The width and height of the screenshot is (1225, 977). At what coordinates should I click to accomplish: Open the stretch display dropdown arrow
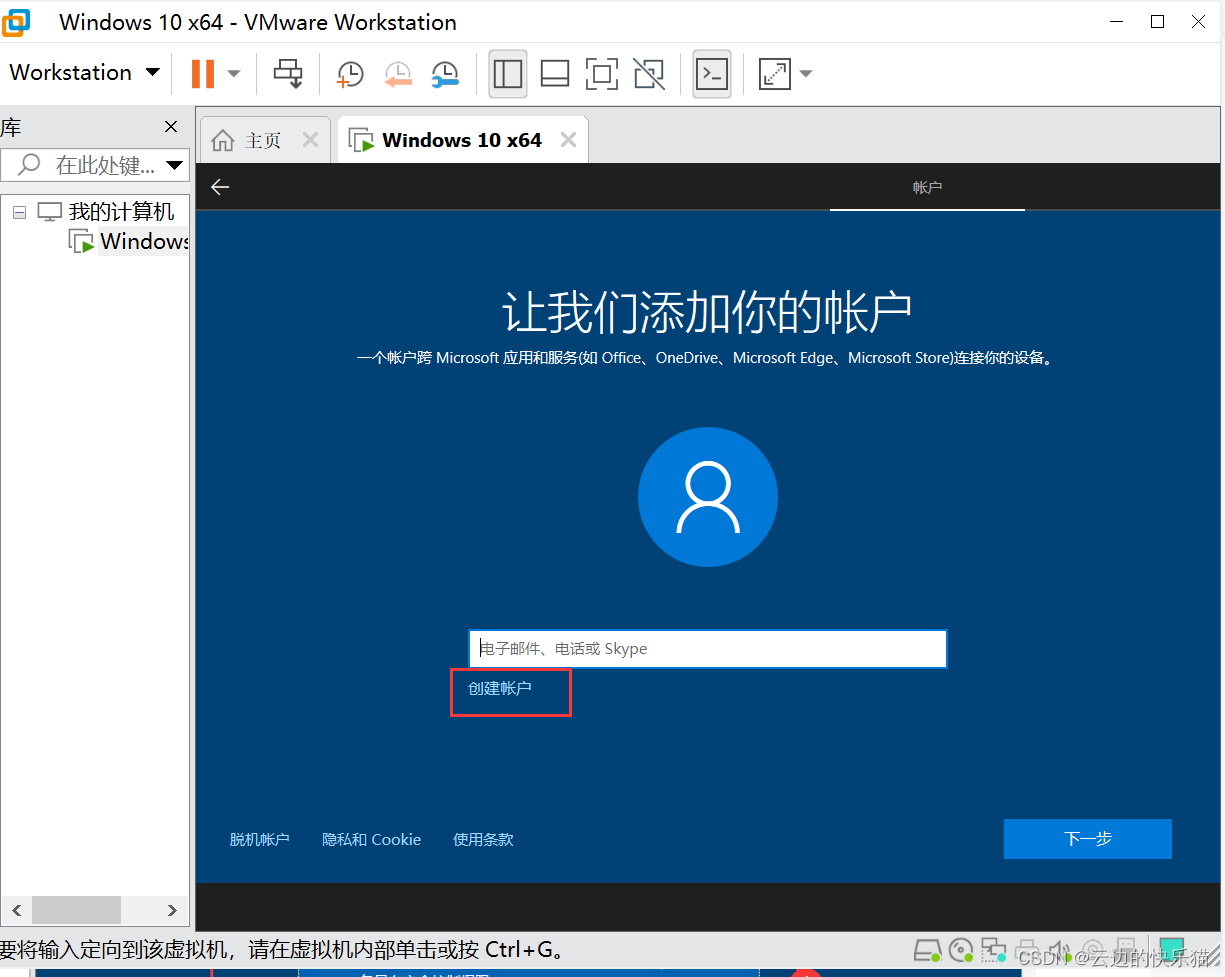805,74
